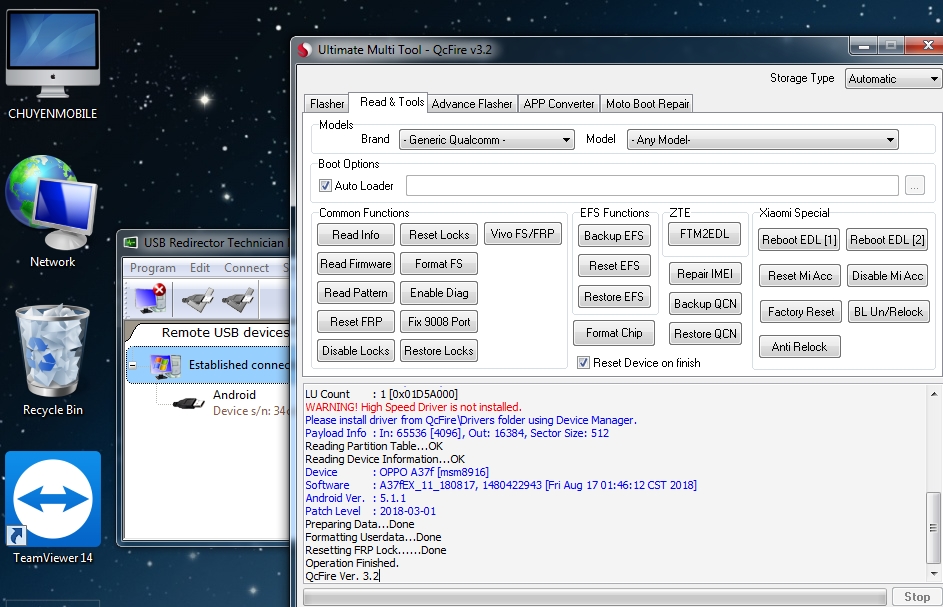Click the Backup QCN button
This screenshot has width=943, height=607.
[x=705, y=303]
